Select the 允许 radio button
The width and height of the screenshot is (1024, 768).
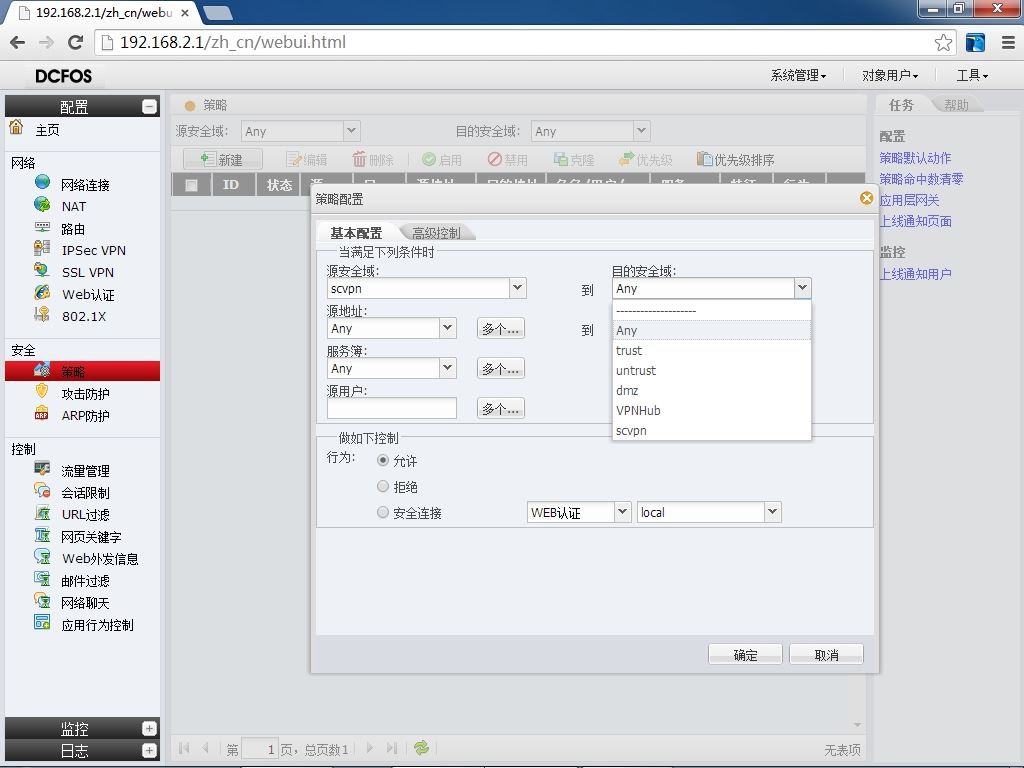click(x=383, y=460)
